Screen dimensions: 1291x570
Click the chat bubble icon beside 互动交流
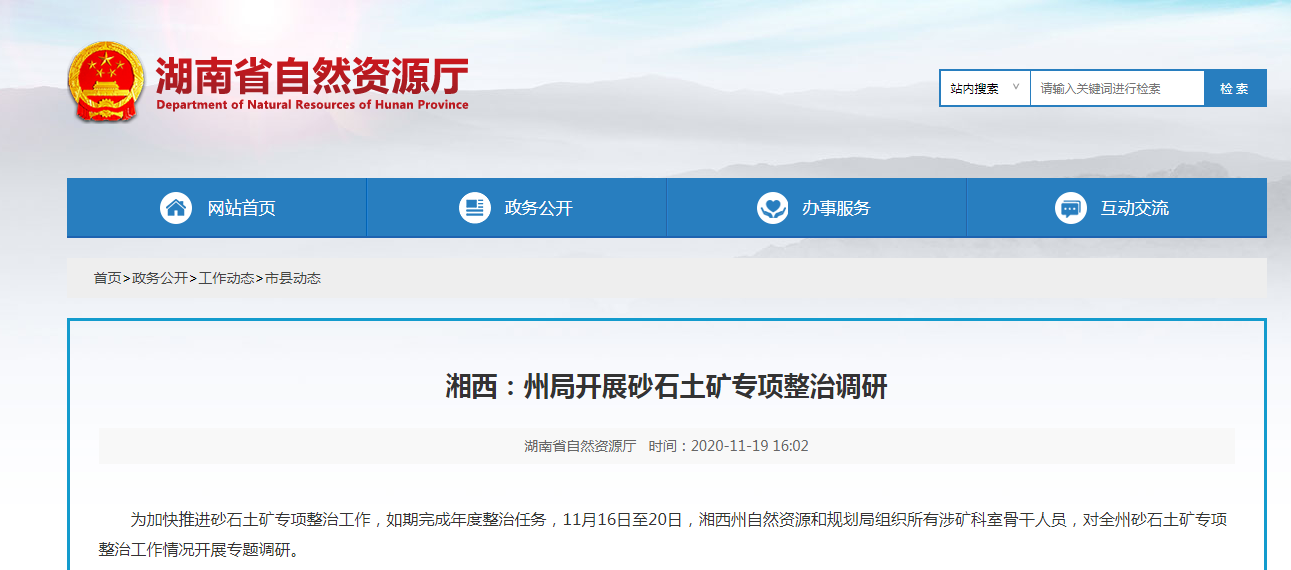pos(1071,208)
